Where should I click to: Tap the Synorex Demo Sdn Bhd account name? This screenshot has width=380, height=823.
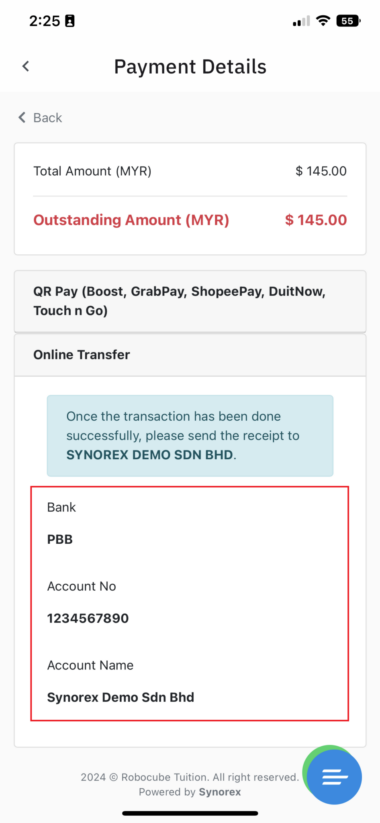(x=121, y=698)
